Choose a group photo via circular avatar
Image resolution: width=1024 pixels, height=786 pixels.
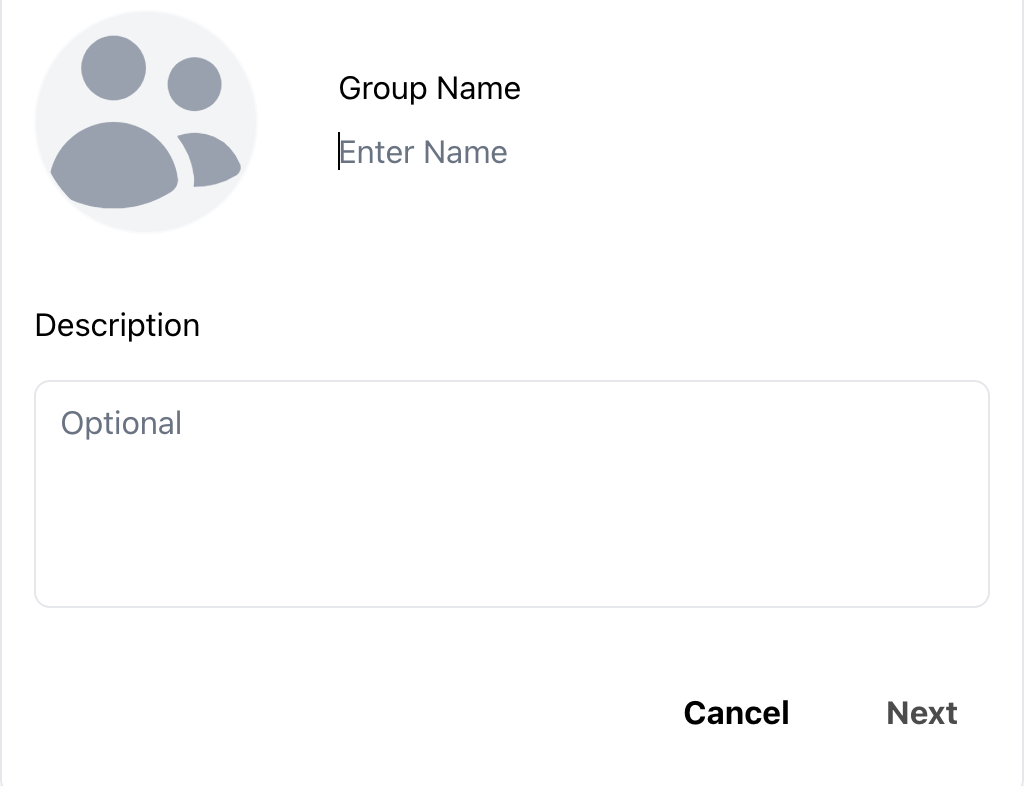click(146, 121)
